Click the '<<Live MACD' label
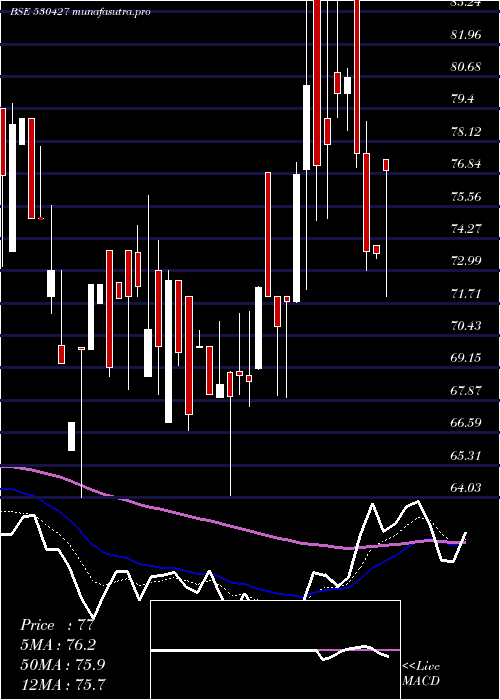 point(421,674)
